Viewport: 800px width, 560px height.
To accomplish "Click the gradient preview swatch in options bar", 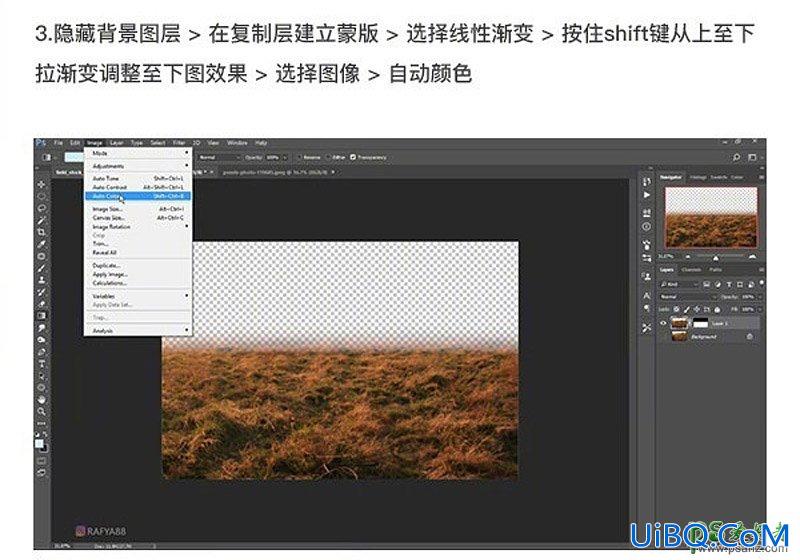I will (x=74, y=158).
